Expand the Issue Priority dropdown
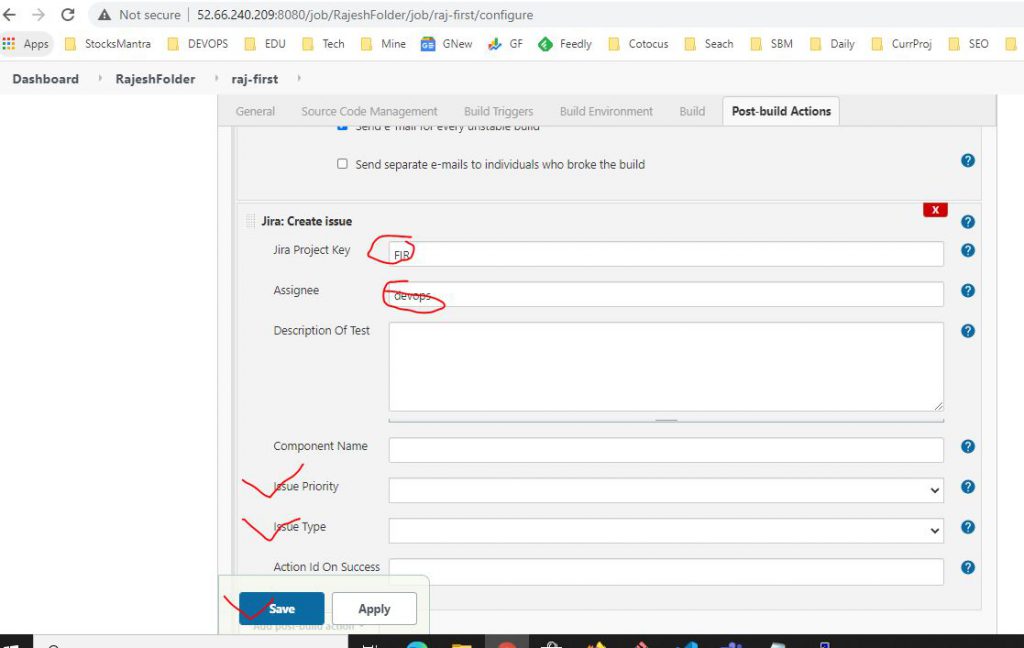This screenshot has height=648, width=1024. 666,490
